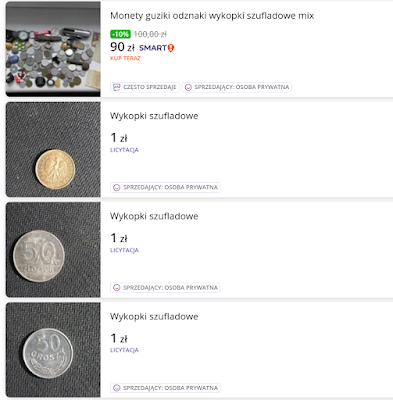This screenshot has width=393, height=400.
Task: Open 'Monety guziki odznaki wykopki szufladowe mix' title
Action: tap(212, 16)
